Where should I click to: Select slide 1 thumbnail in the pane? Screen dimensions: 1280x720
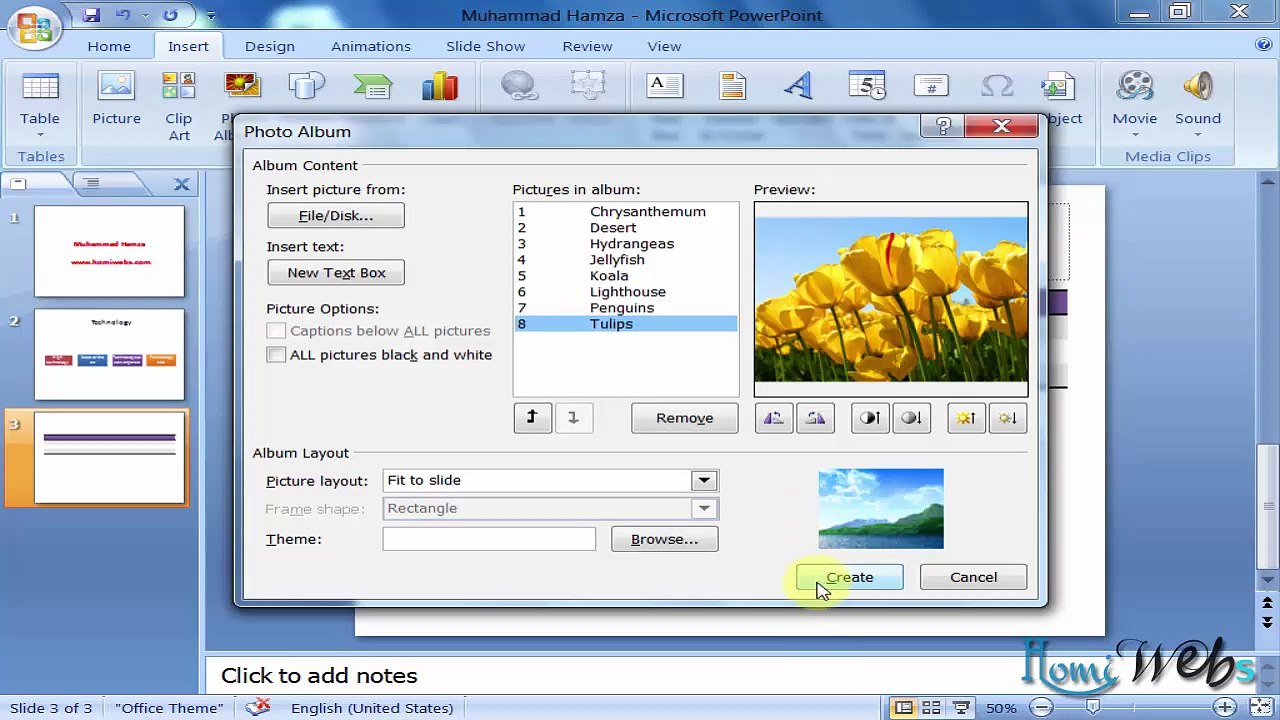[x=110, y=251]
